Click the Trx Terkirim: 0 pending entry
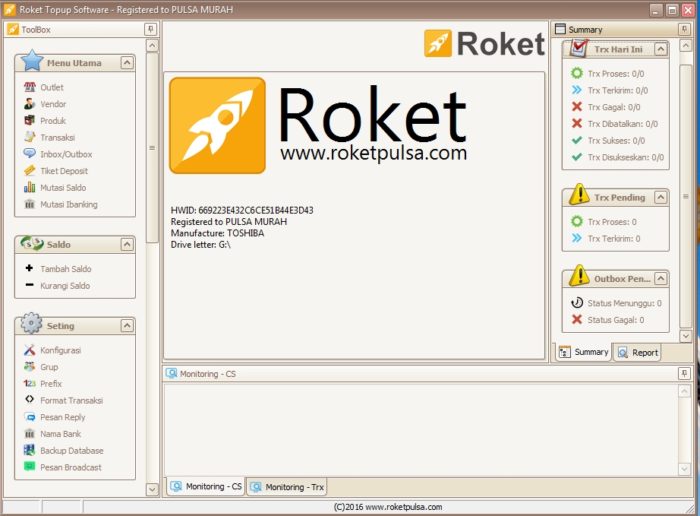The height and width of the screenshot is (516, 700). tap(614, 239)
